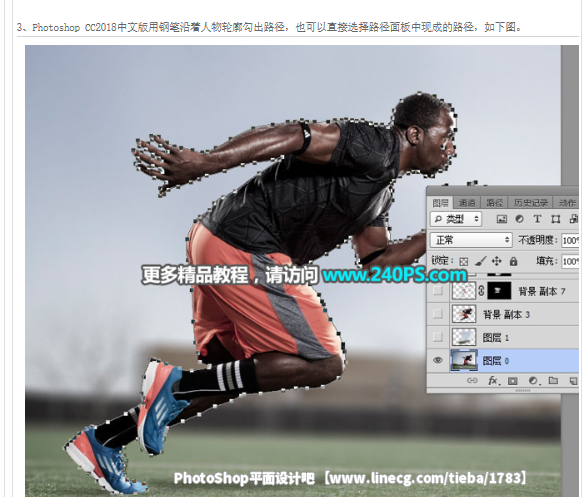Lock transparent pixels icon
The image size is (582, 497).
coord(464,262)
